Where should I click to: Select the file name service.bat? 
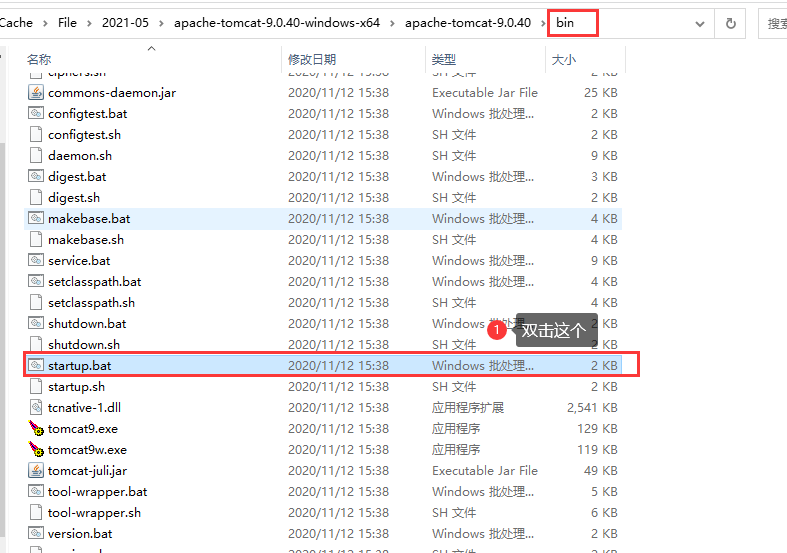pos(79,260)
